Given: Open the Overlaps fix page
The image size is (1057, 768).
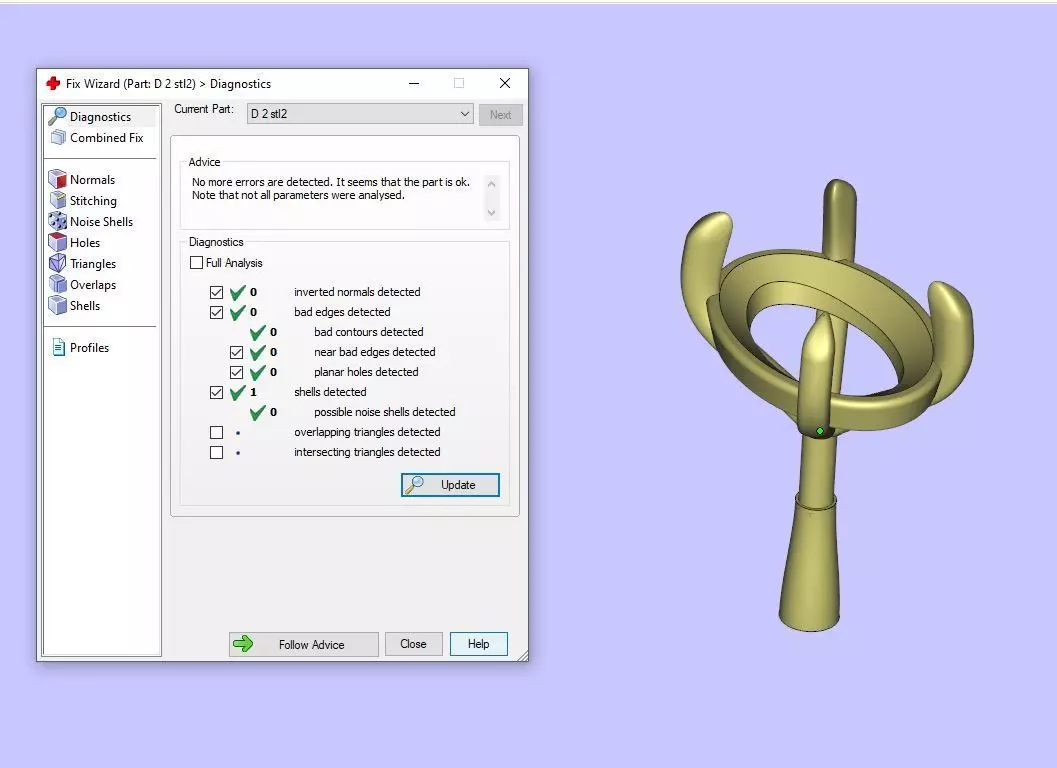Looking at the screenshot, I should (x=93, y=284).
